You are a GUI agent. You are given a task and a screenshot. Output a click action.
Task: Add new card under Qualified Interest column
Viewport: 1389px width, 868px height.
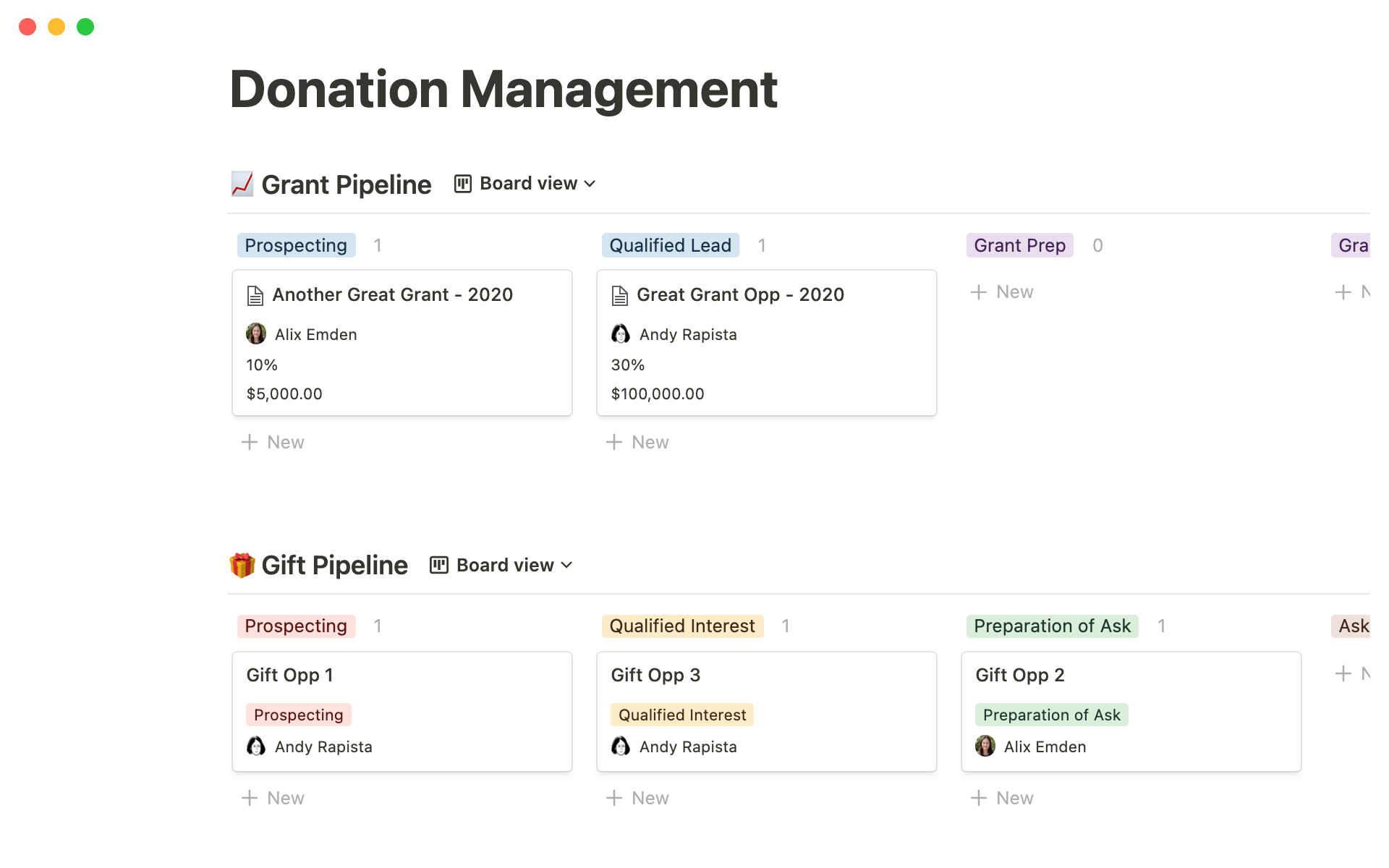point(638,798)
